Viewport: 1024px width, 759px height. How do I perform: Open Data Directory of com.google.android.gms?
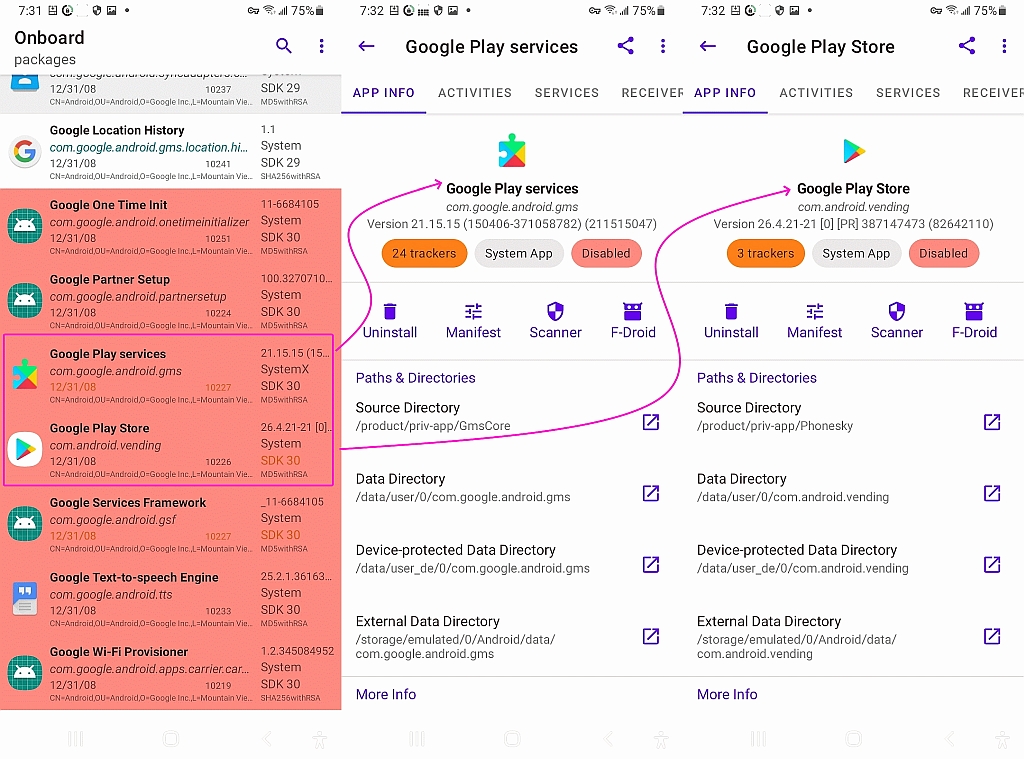coord(651,493)
